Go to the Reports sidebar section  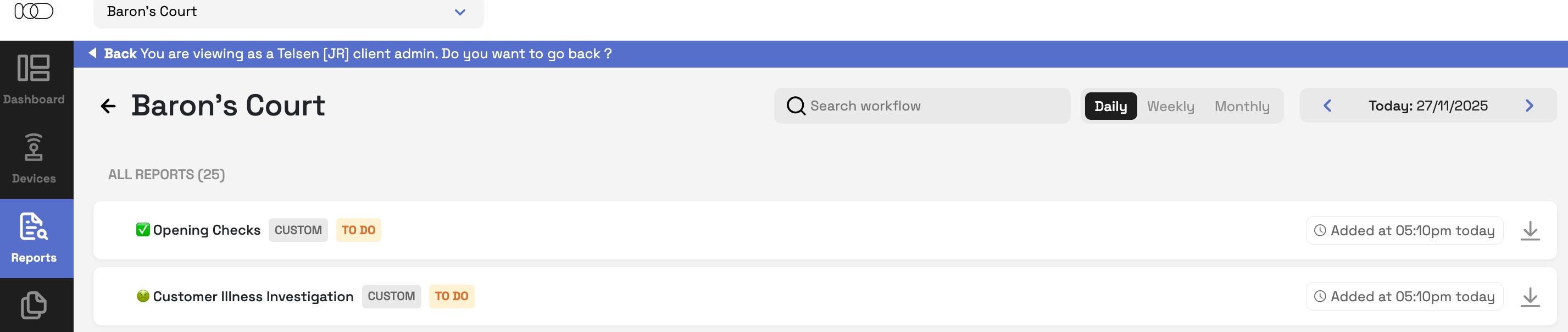pyautogui.click(x=34, y=238)
